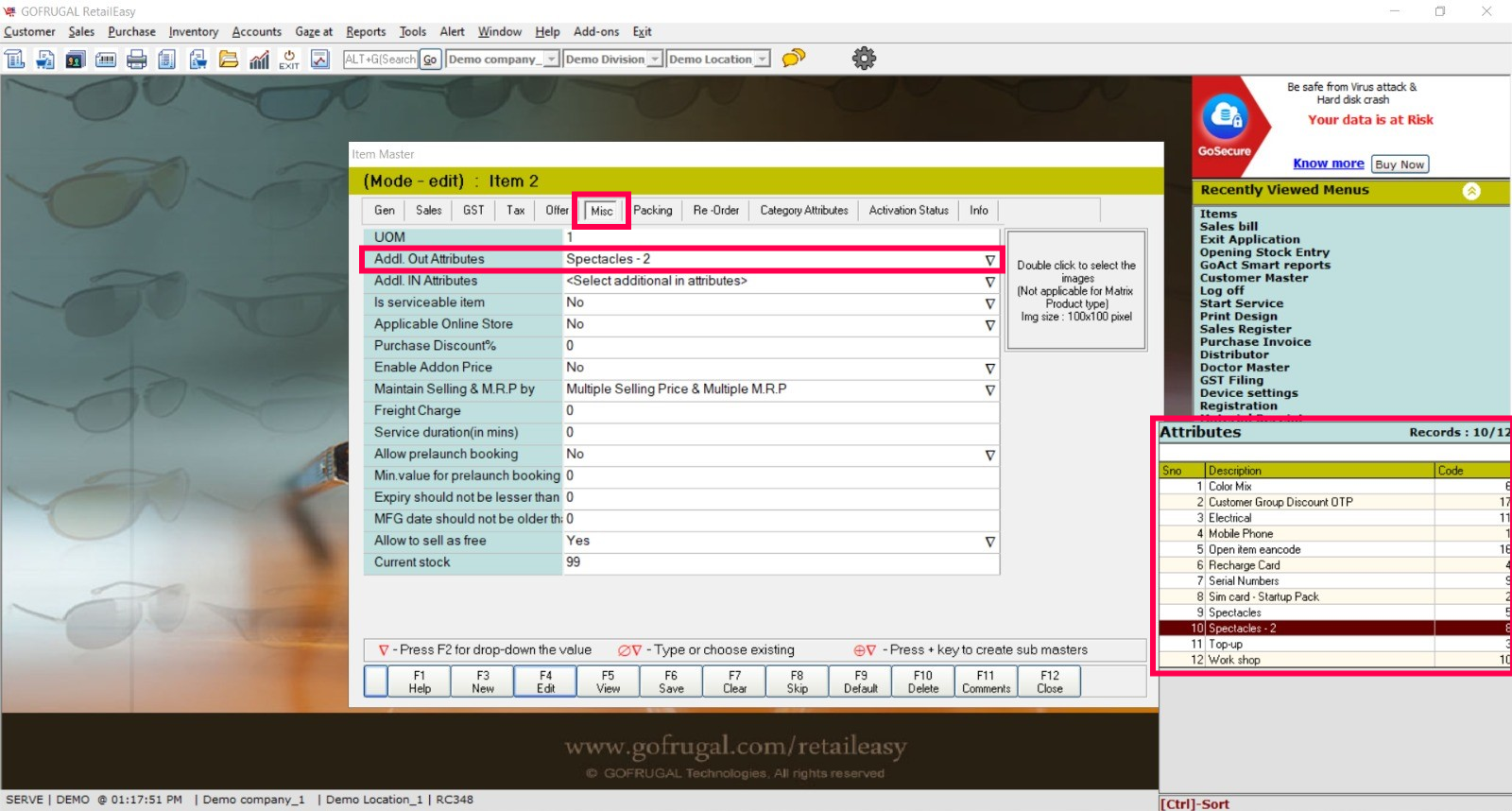Viewport: 1512px width, 811px height.
Task: Open the Allow to sell as free dropdown
Action: [989, 542]
